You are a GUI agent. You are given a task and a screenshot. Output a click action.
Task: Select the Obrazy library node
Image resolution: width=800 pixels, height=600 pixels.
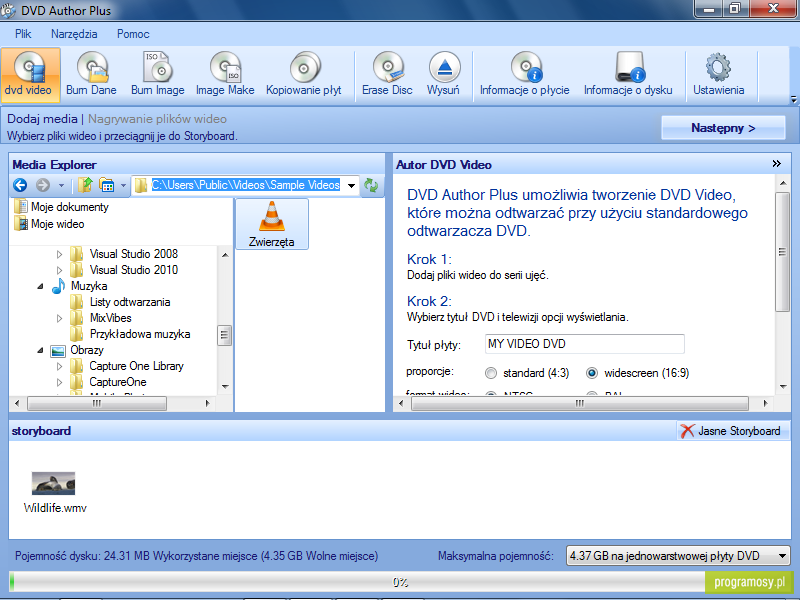[x=77, y=350]
